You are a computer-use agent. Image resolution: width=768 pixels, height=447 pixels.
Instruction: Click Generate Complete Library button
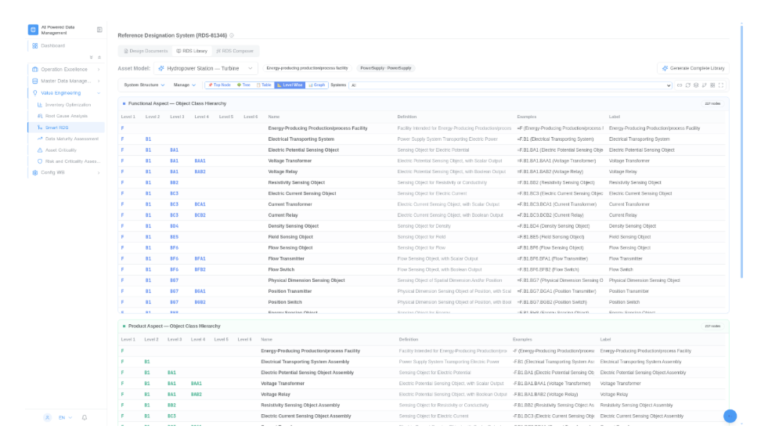pyautogui.click(x=693, y=68)
